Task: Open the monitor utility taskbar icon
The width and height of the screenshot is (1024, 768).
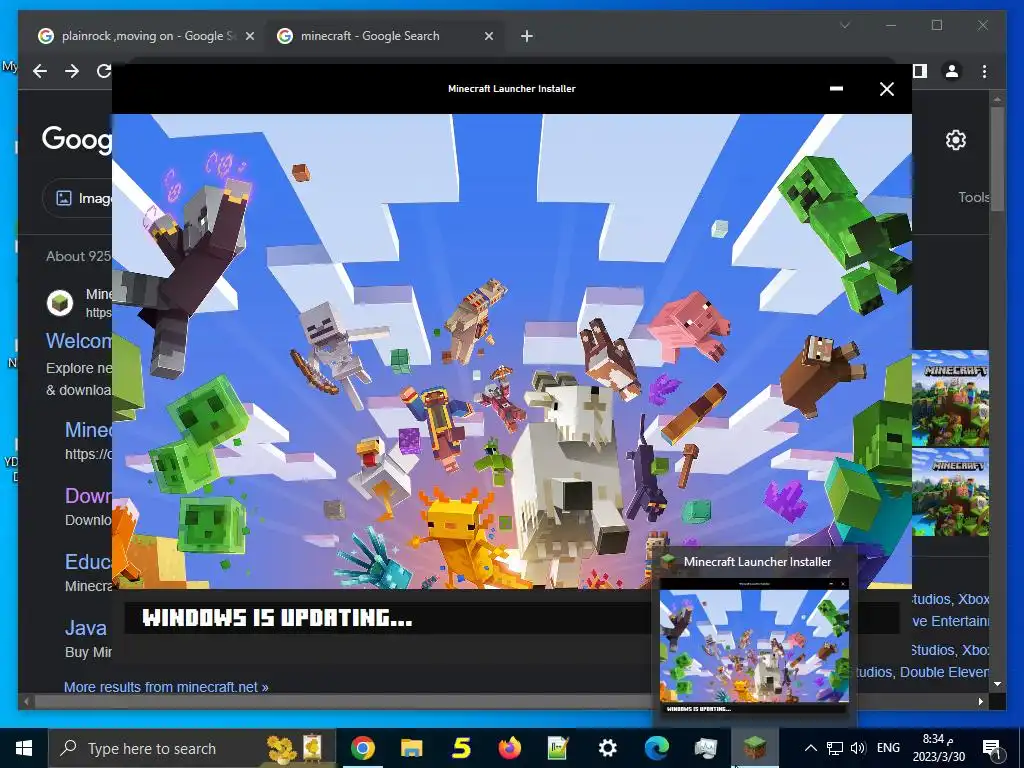Action: [706, 748]
